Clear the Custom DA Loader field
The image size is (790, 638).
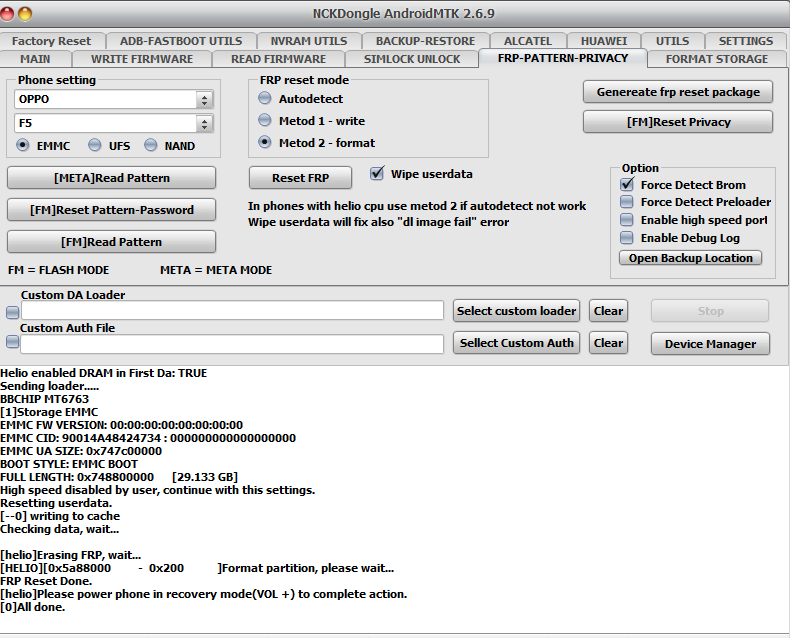[x=608, y=311]
